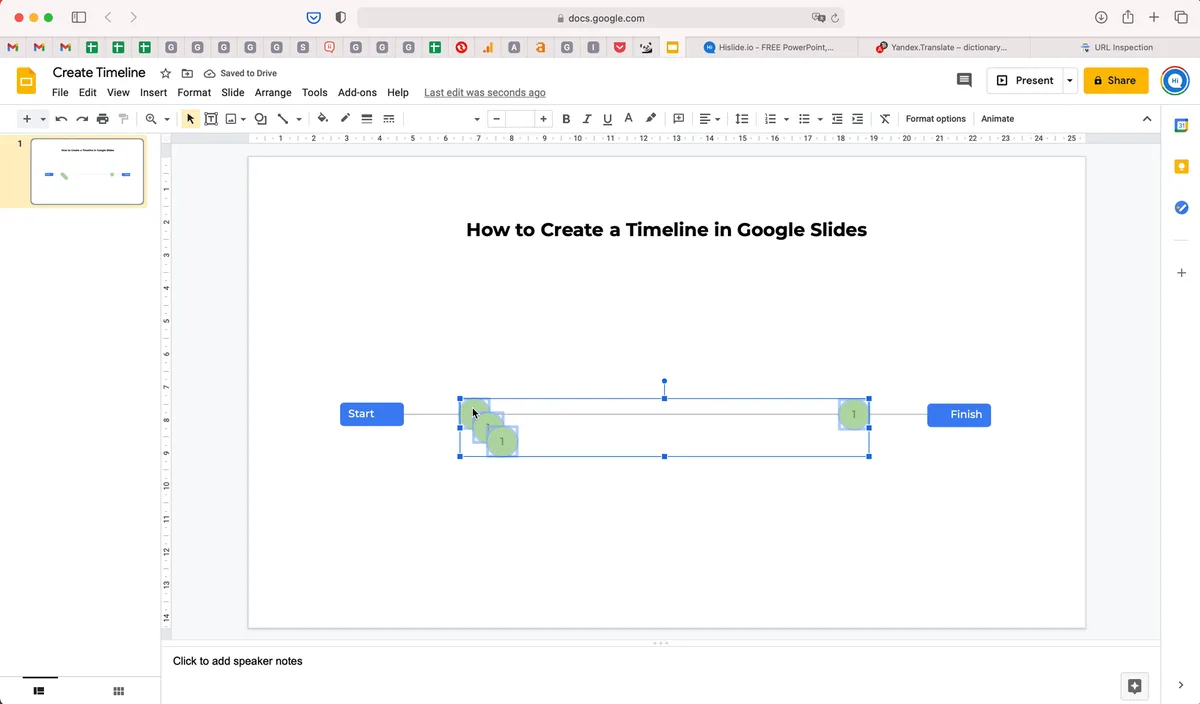Select the Text box tool
Viewport: 1200px width, 704px height.
pos(211,119)
